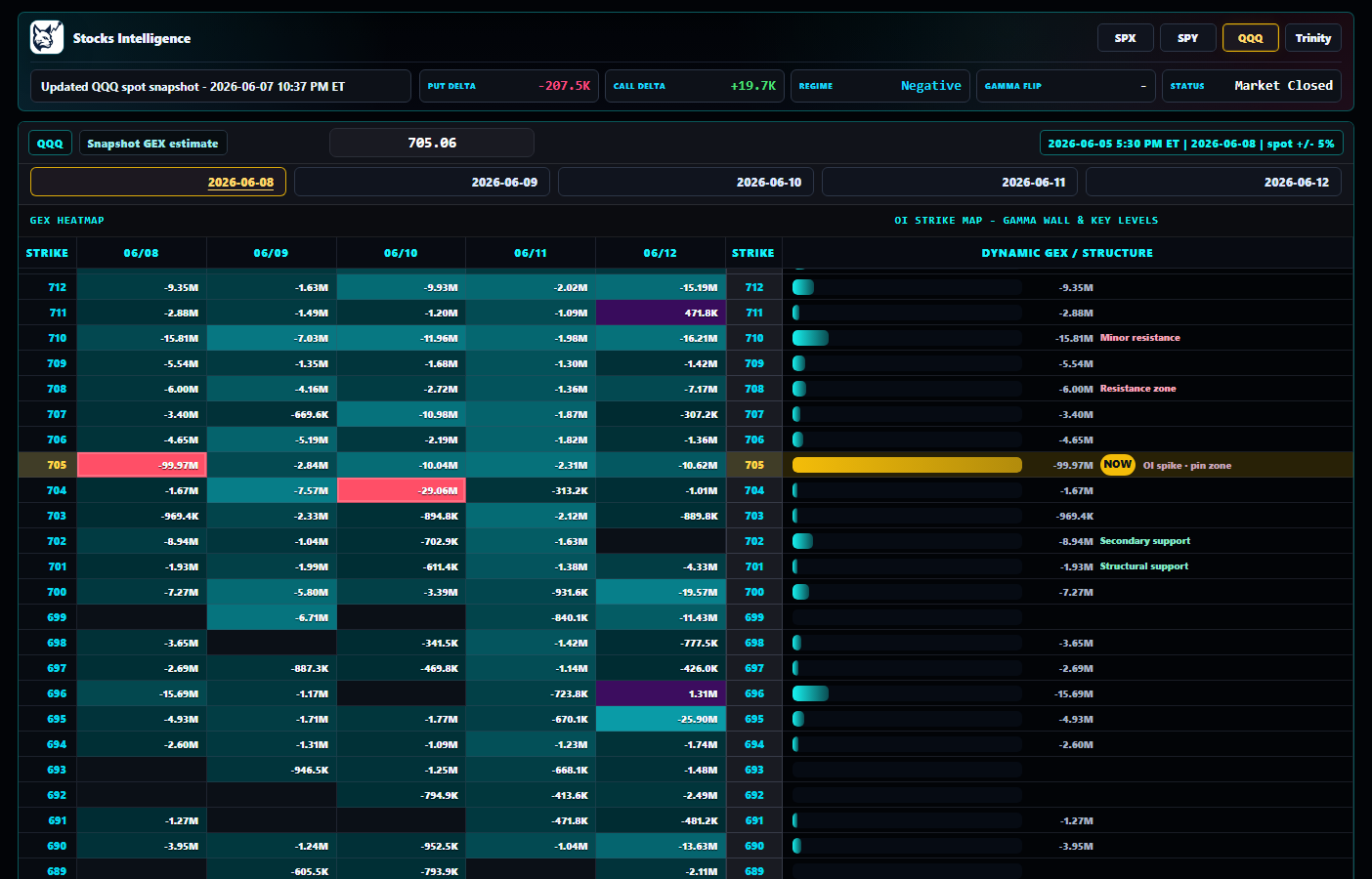The image size is (1372, 879).
Task: Click the -13.63M cell at strike 690
Action: tap(661, 846)
